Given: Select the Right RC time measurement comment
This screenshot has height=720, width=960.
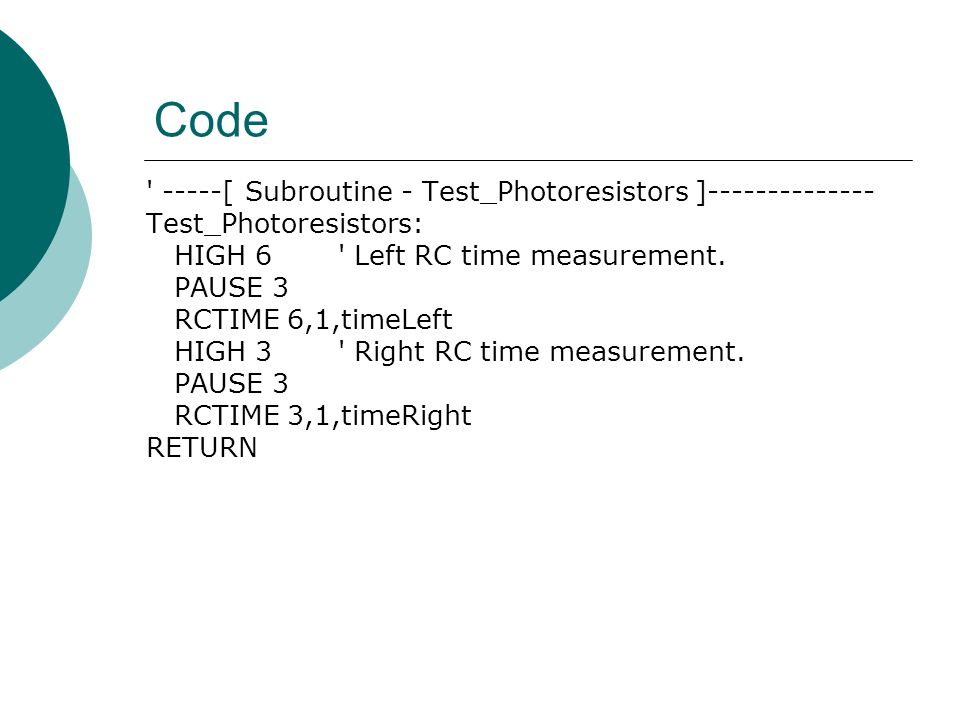Looking at the screenshot, I should click(541, 352).
